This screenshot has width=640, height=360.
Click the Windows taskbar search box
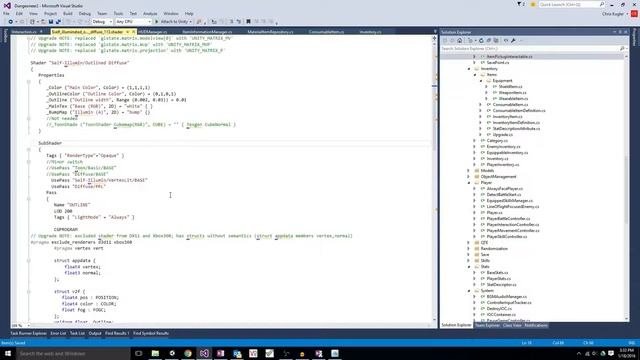point(73,353)
